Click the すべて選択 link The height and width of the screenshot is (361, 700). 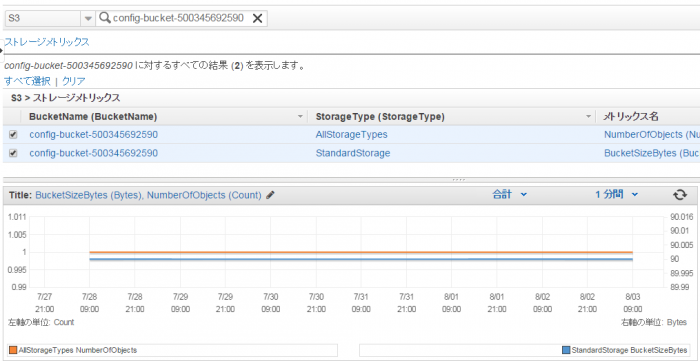click(x=27, y=81)
